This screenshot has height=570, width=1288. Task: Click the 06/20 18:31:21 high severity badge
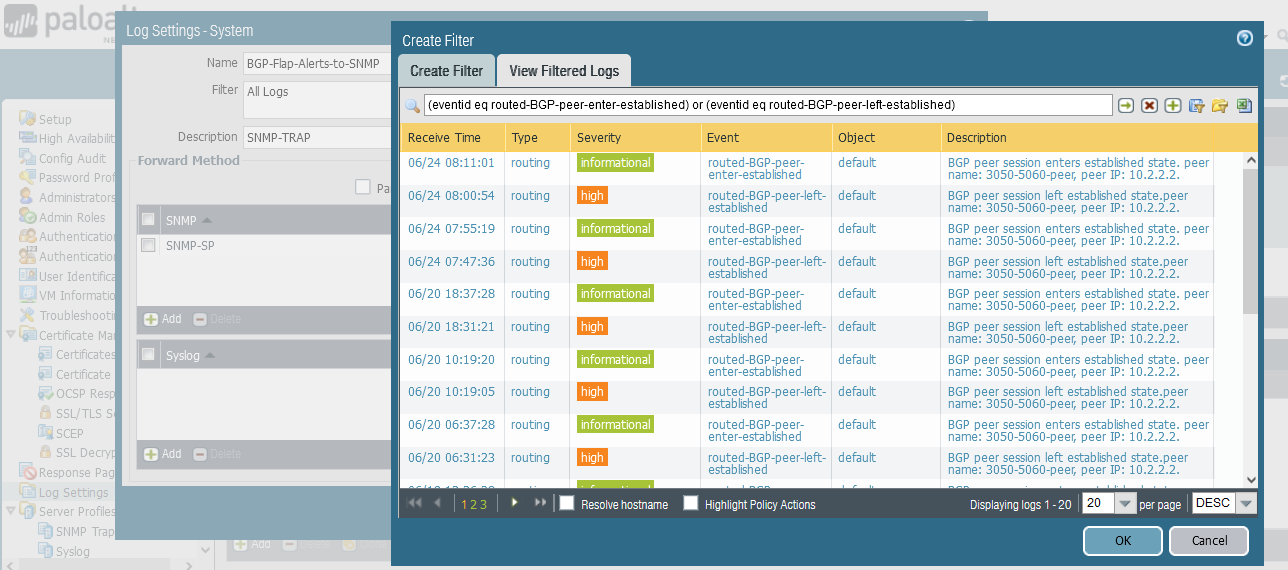[592, 327]
